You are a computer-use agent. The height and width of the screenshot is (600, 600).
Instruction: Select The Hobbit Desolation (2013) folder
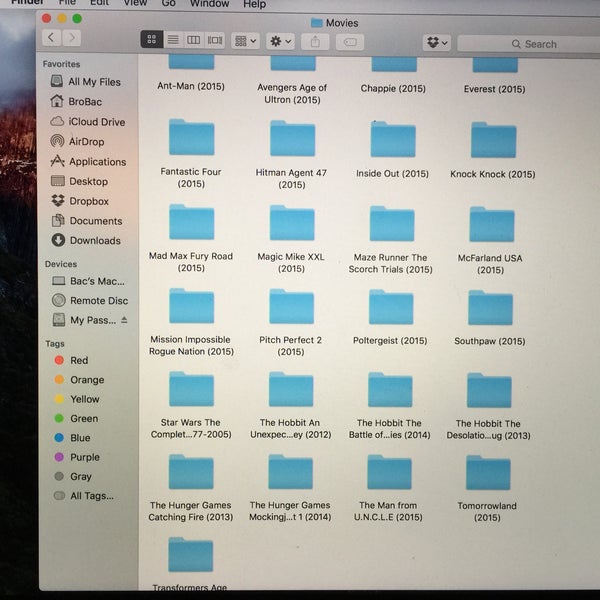489,391
